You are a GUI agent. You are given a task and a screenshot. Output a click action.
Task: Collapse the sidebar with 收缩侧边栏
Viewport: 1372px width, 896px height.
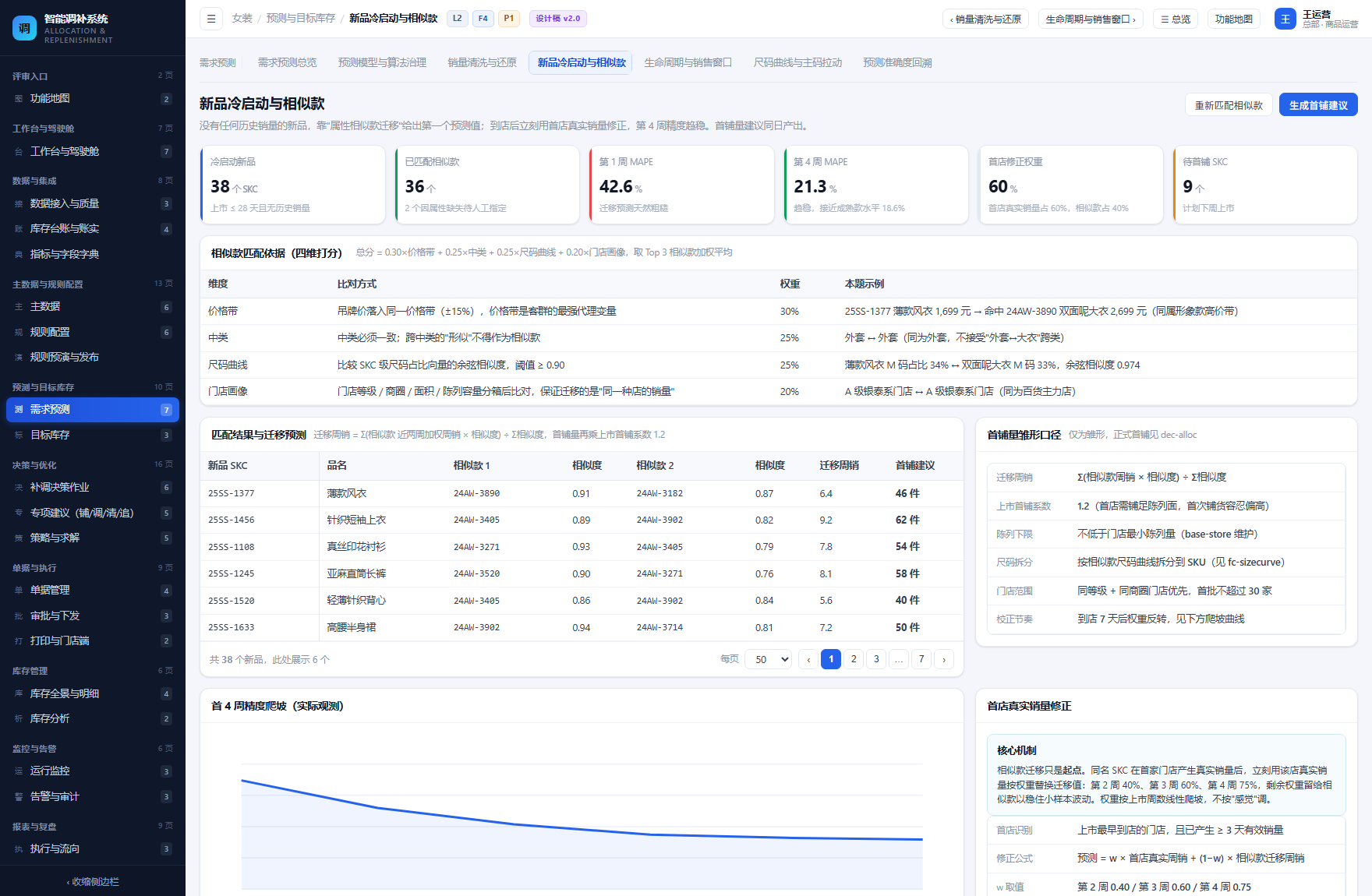coord(93,882)
